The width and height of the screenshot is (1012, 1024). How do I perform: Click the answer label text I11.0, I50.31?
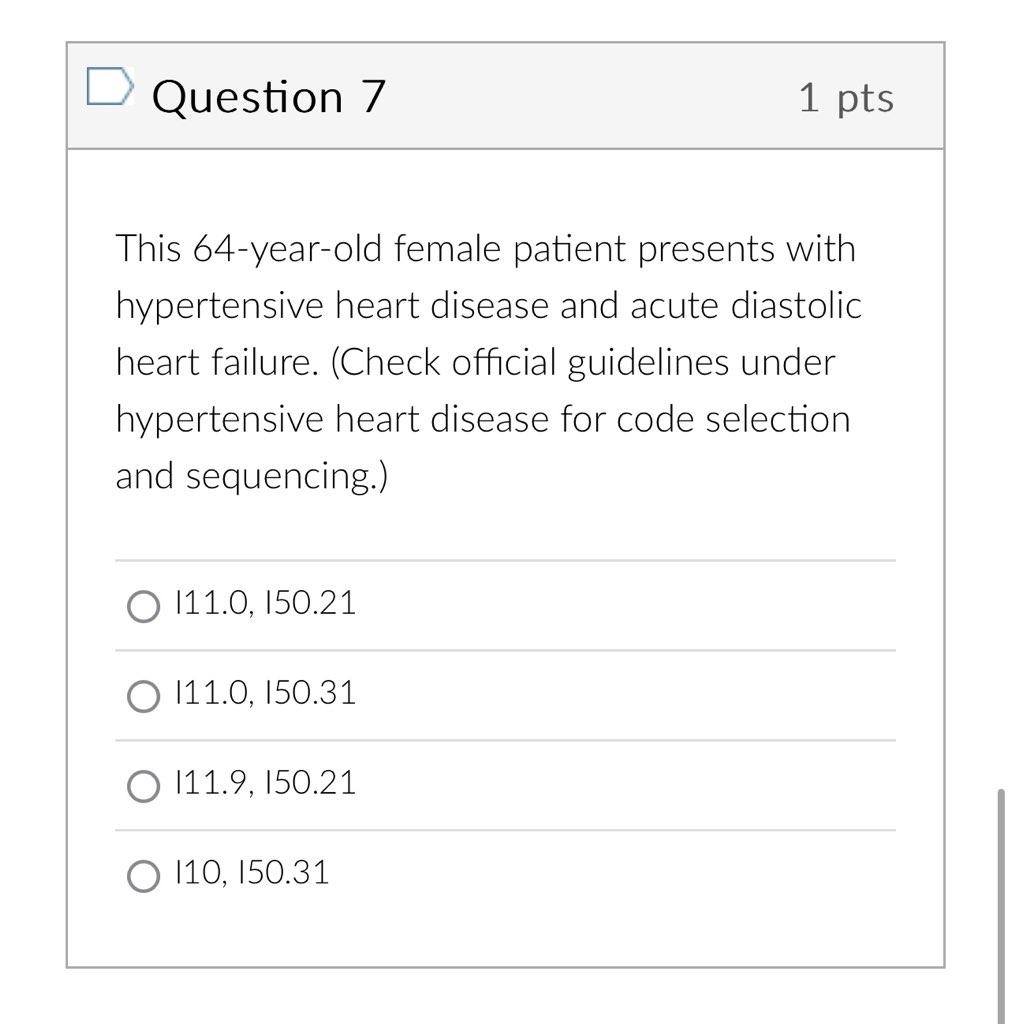pos(264,693)
